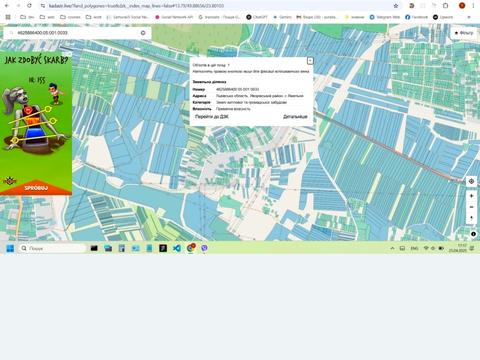Image resolution: width=480 pixels, height=360 pixels.
Task: Clear the cadastral number search field
Action: coord(143,33)
